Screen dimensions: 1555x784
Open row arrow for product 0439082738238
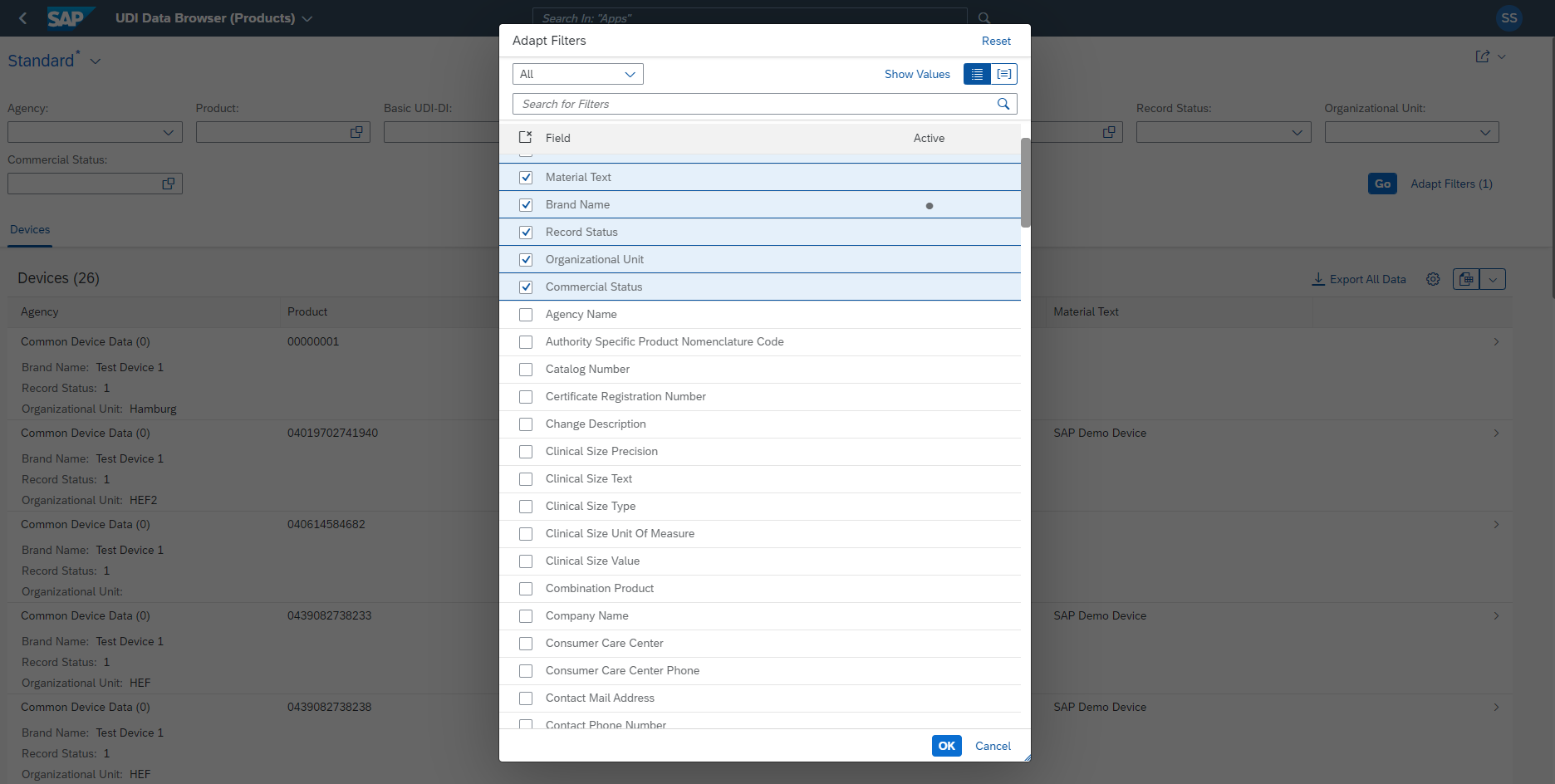(1496, 707)
